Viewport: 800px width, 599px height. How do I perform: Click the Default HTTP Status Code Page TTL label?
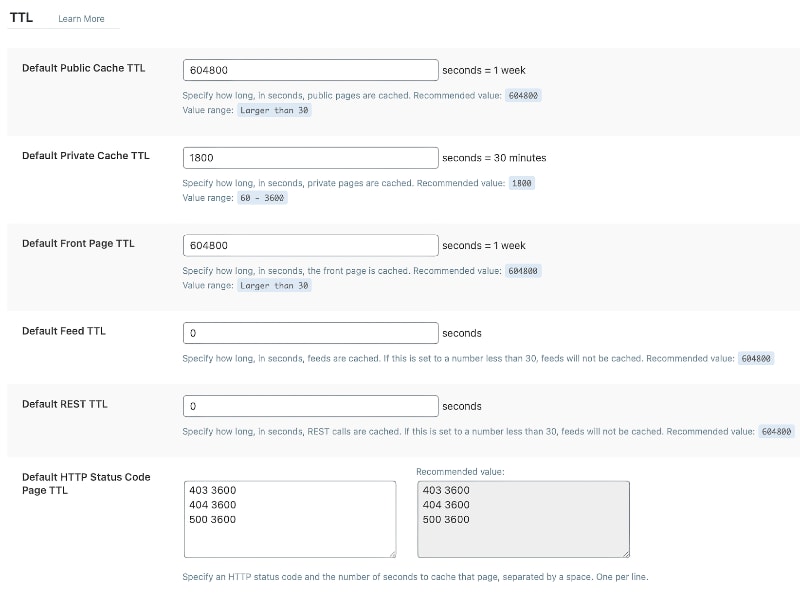click(86, 484)
